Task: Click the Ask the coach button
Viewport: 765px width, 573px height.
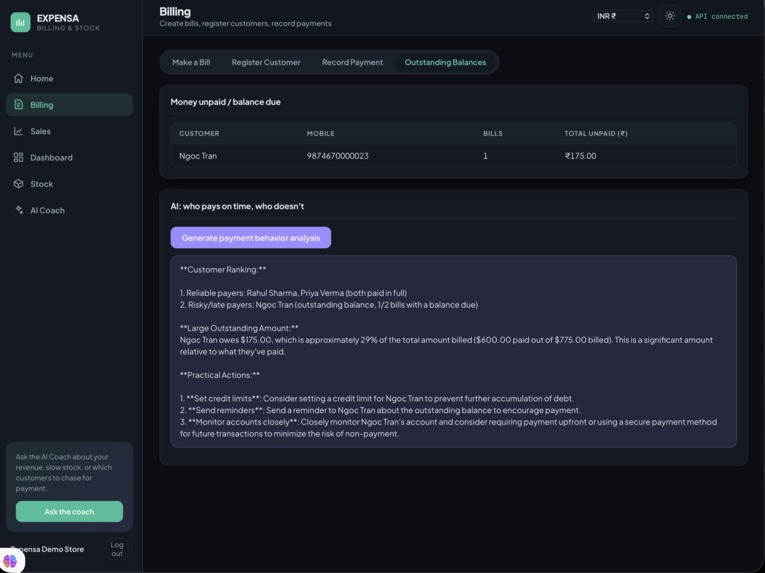Action: tap(69, 512)
